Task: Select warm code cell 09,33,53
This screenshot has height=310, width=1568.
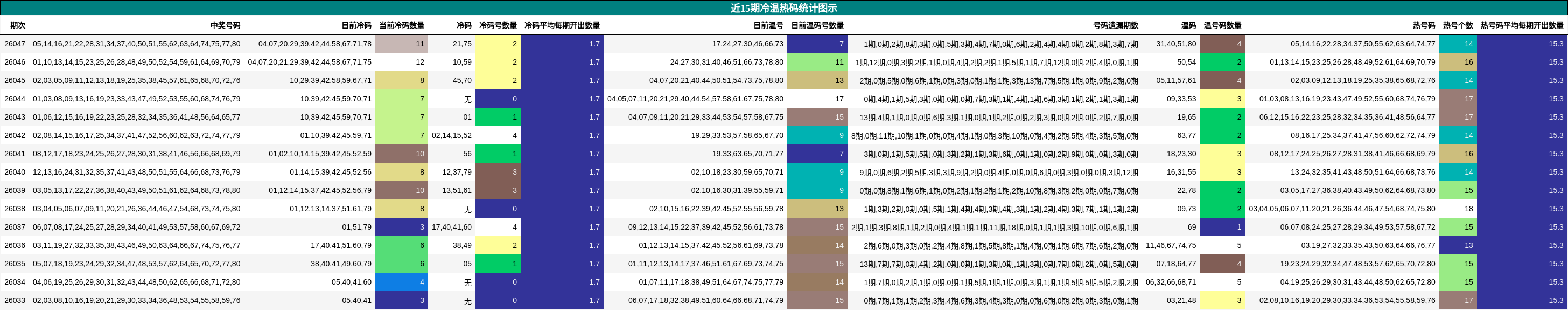Action: (1181, 99)
